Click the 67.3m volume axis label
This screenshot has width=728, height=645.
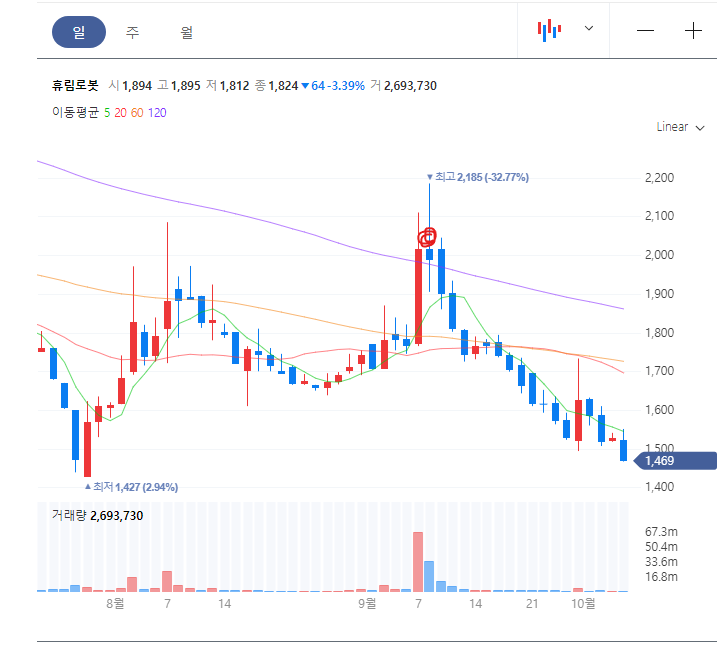click(661, 531)
